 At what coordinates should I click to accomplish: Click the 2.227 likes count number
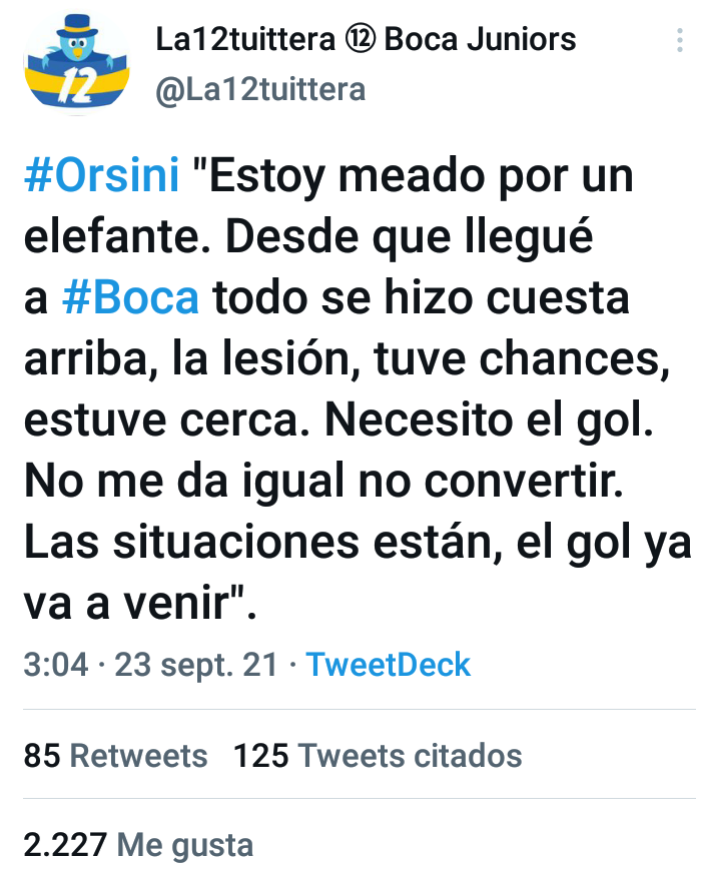65,845
